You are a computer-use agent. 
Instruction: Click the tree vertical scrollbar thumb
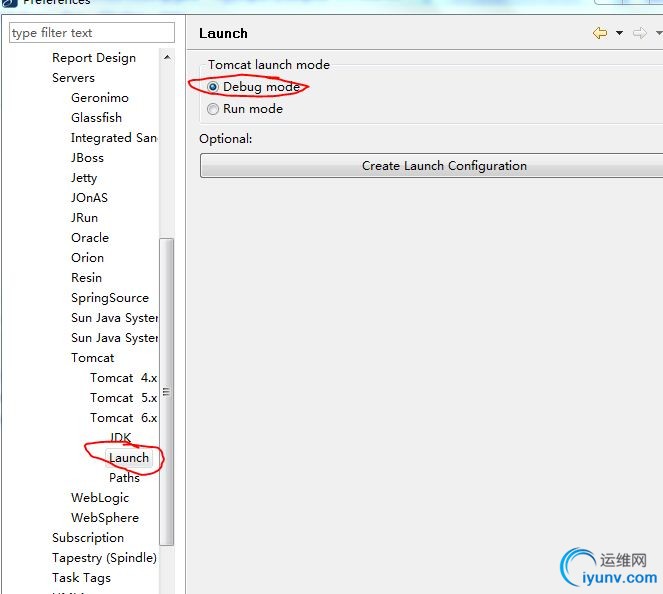(167, 391)
